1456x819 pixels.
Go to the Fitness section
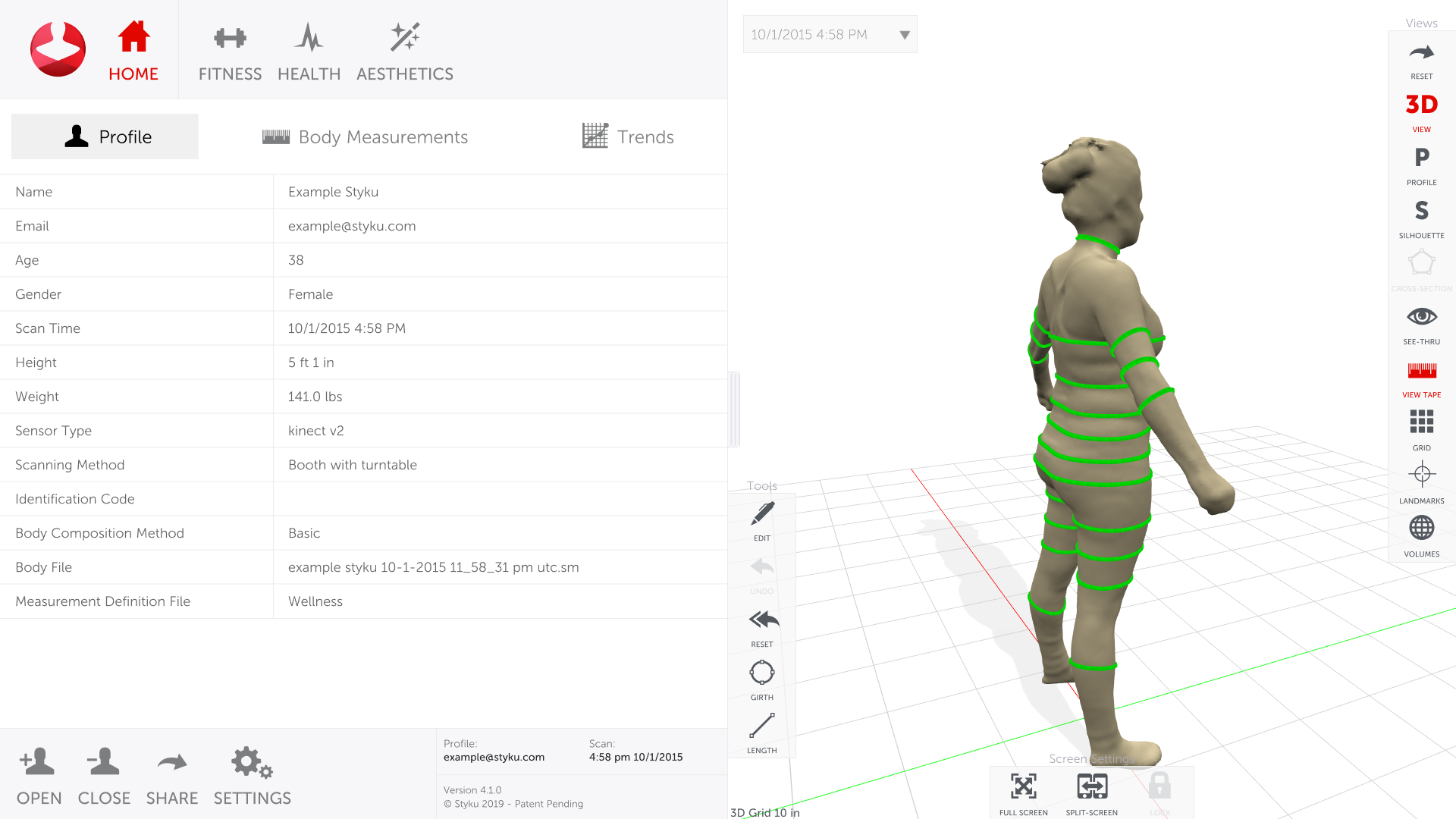tap(230, 52)
